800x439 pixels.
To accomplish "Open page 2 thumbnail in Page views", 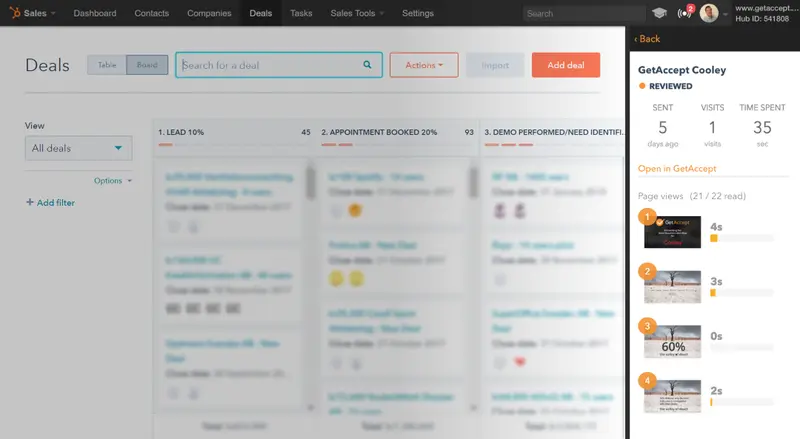I will tap(672, 287).
